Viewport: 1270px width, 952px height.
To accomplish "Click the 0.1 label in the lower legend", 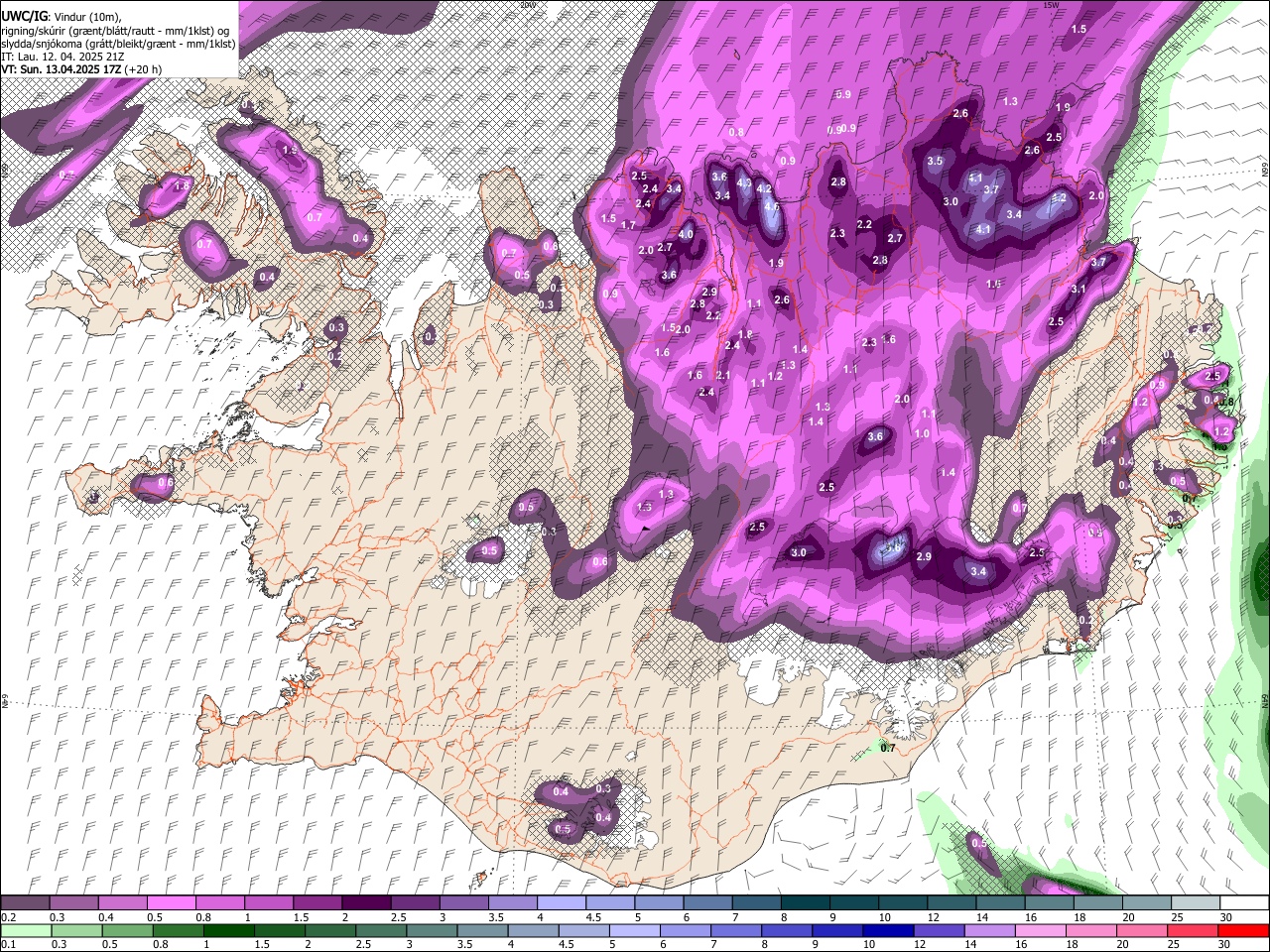I will [8, 945].
